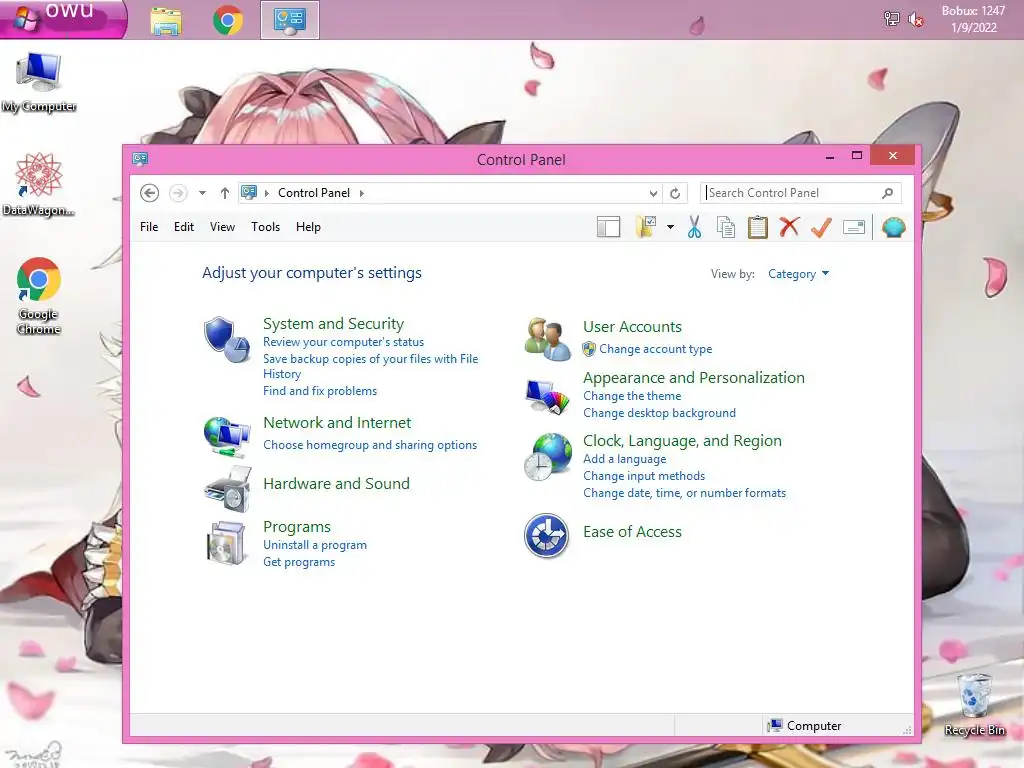
Task: Click Add a language link
Action: pyautogui.click(x=624, y=459)
